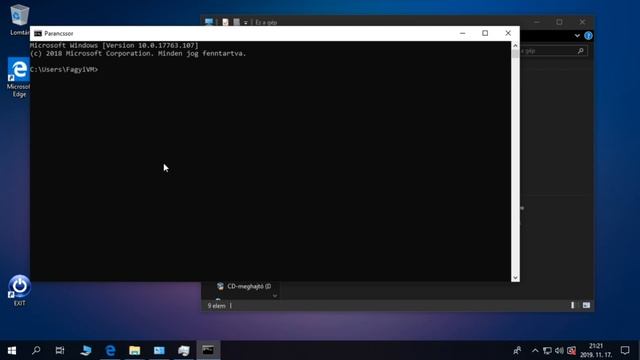Switch Explorer to large icons view
Viewport: 640px width, 360px height.
click(586, 305)
